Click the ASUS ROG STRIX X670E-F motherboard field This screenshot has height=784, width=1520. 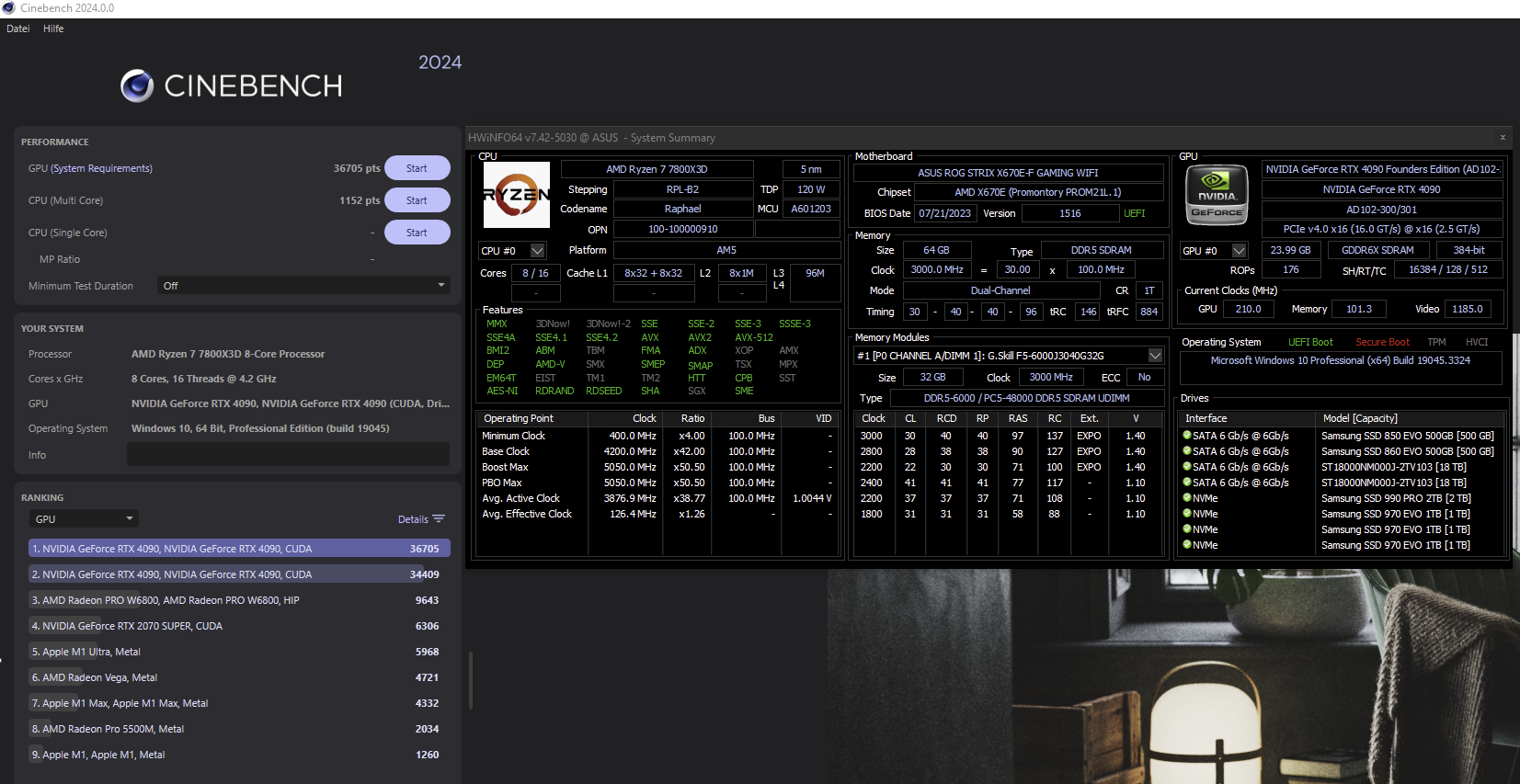1008,173
